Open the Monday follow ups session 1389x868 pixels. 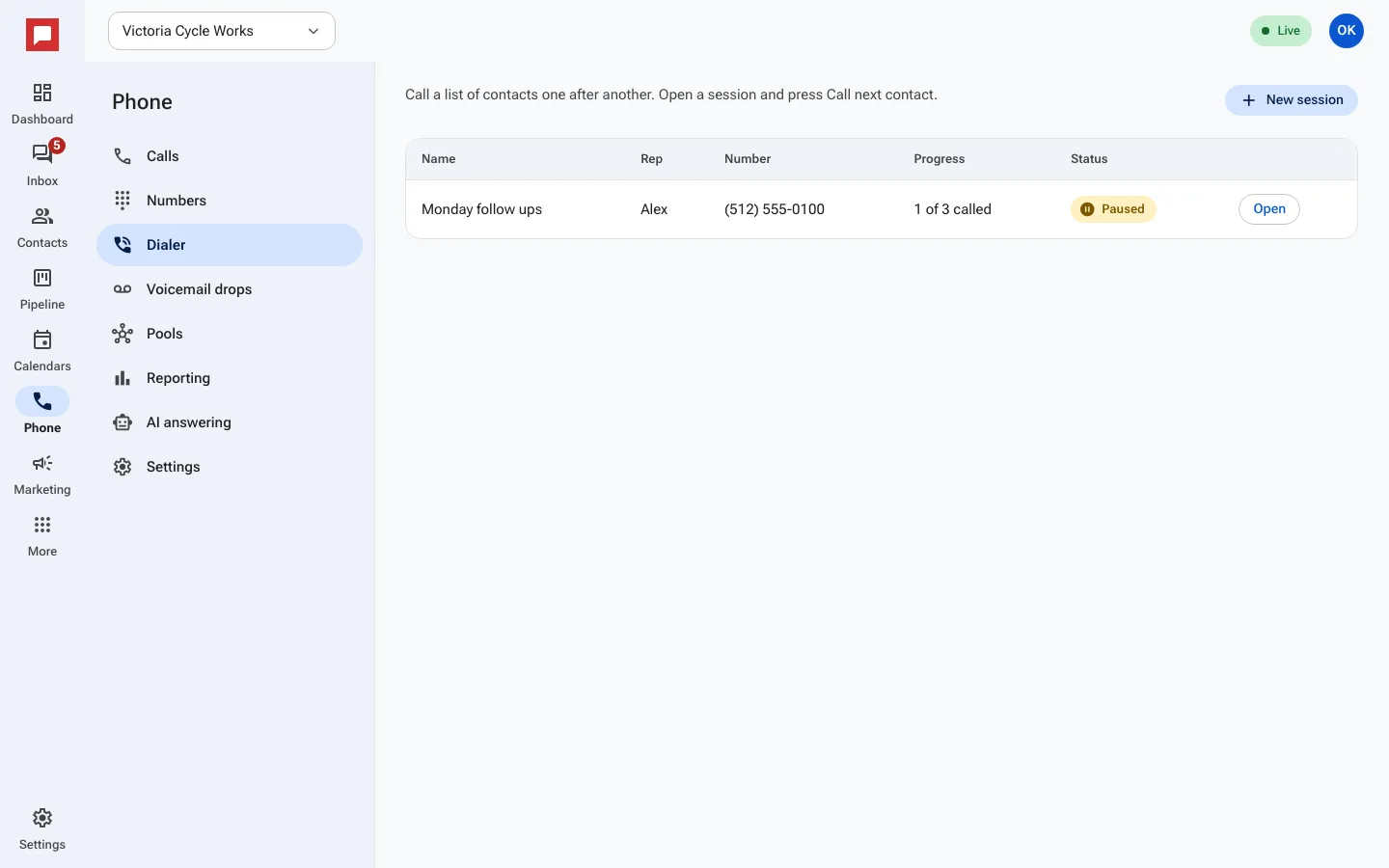(x=1269, y=209)
